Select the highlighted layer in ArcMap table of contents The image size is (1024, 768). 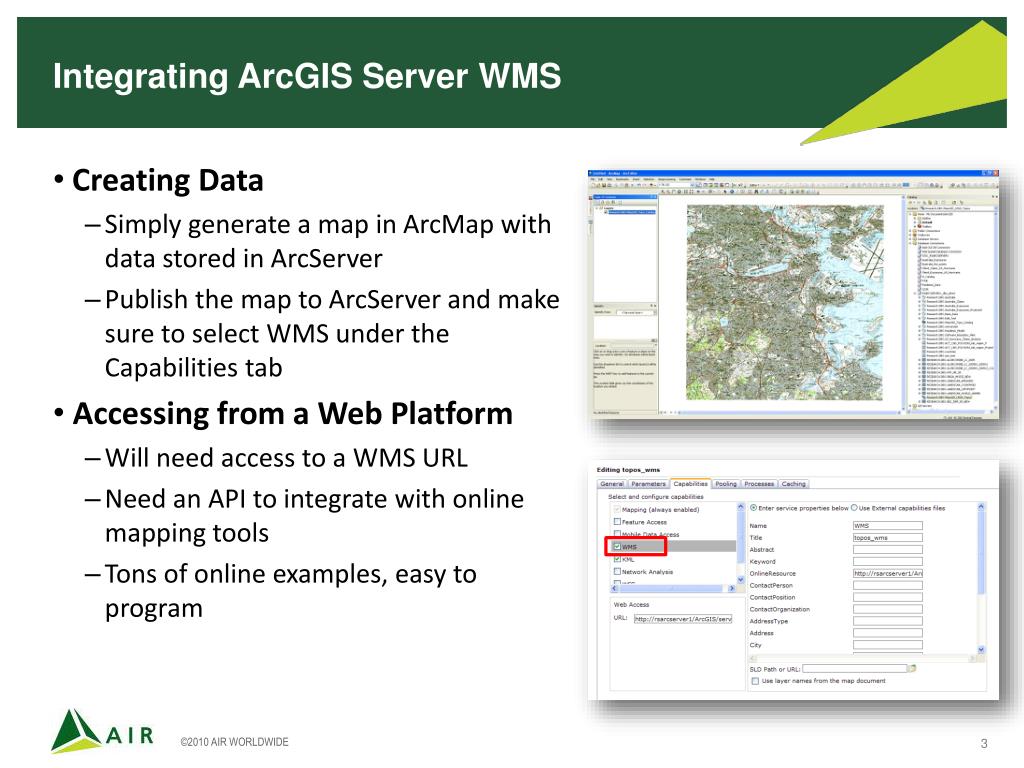tap(630, 212)
